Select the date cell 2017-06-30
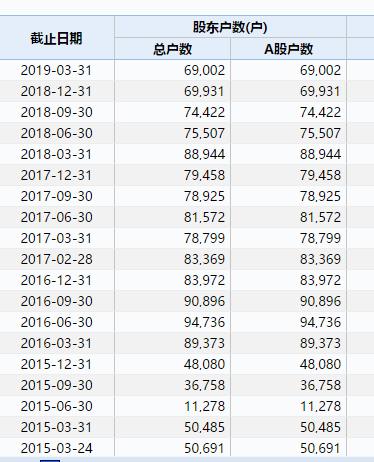Screen dimensions: 374x462 [x=56, y=217]
